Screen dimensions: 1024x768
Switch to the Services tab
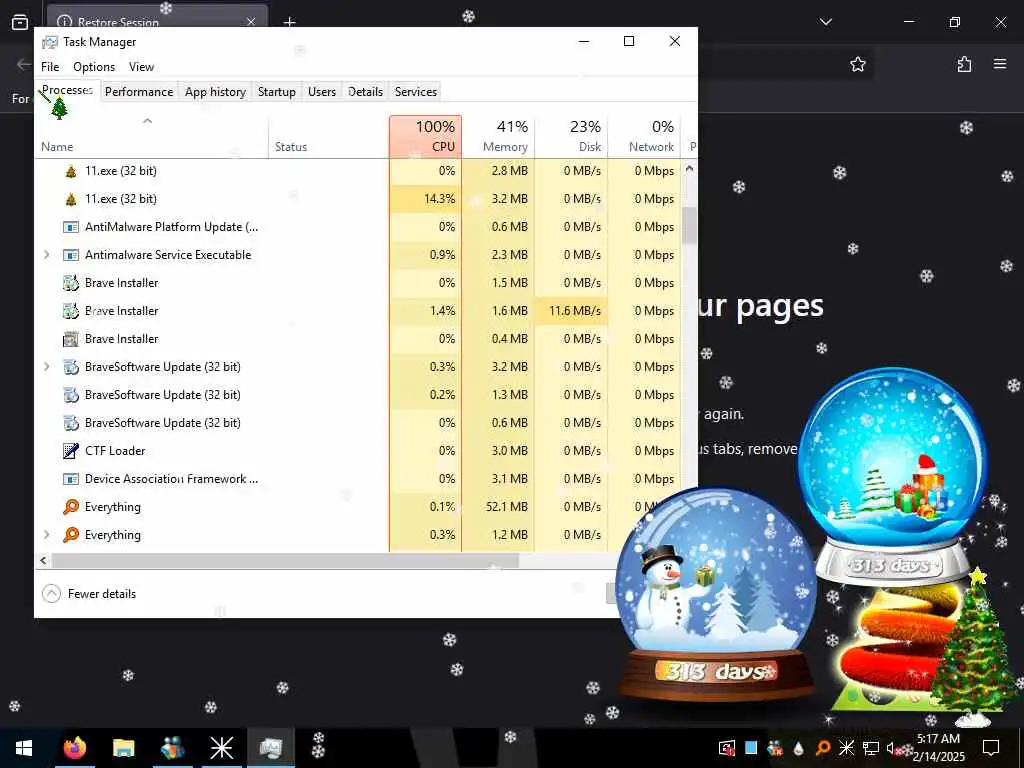pyautogui.click(x=415, y=92)
